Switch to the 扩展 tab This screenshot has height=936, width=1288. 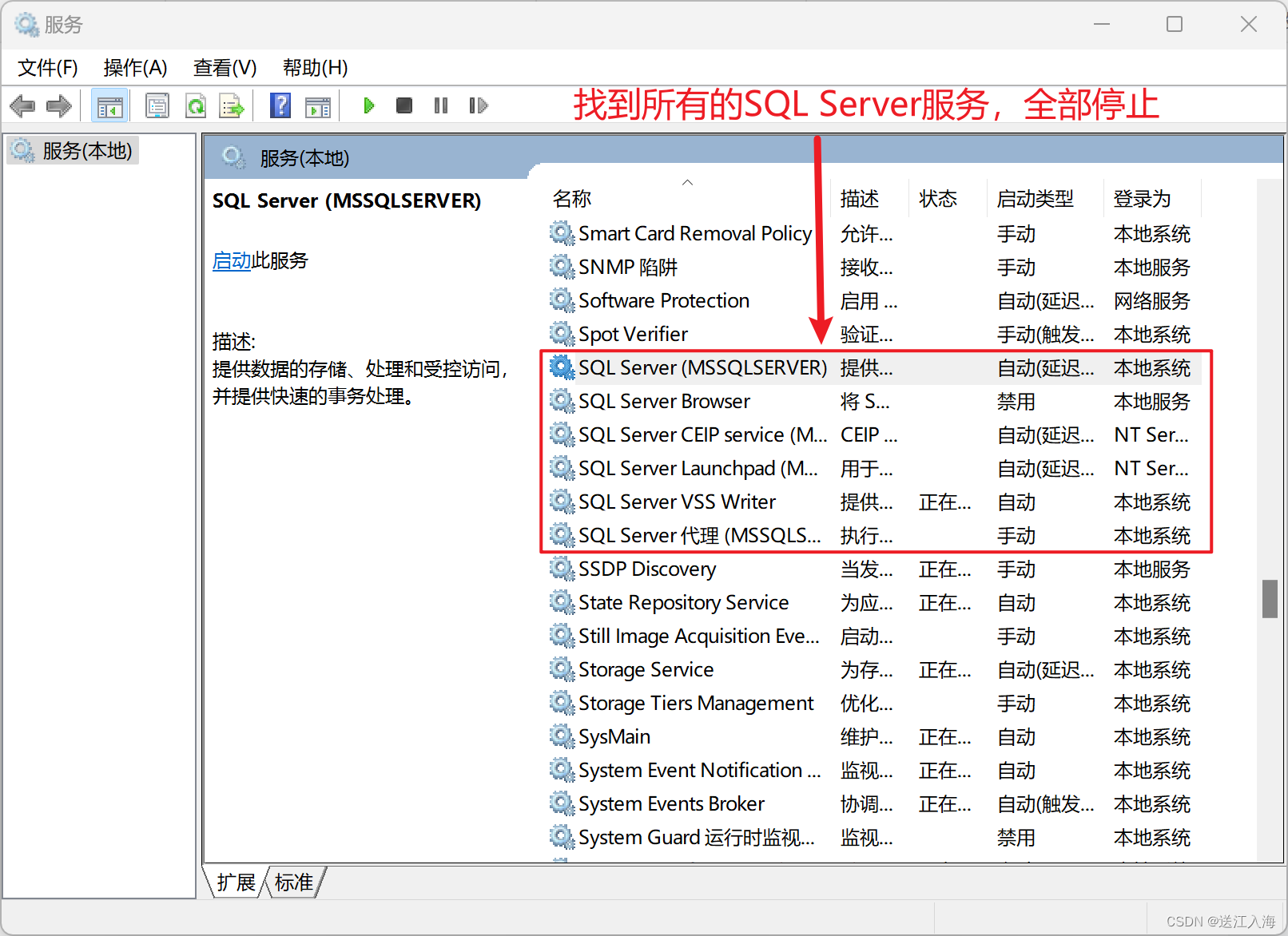[x=236, y=882]
